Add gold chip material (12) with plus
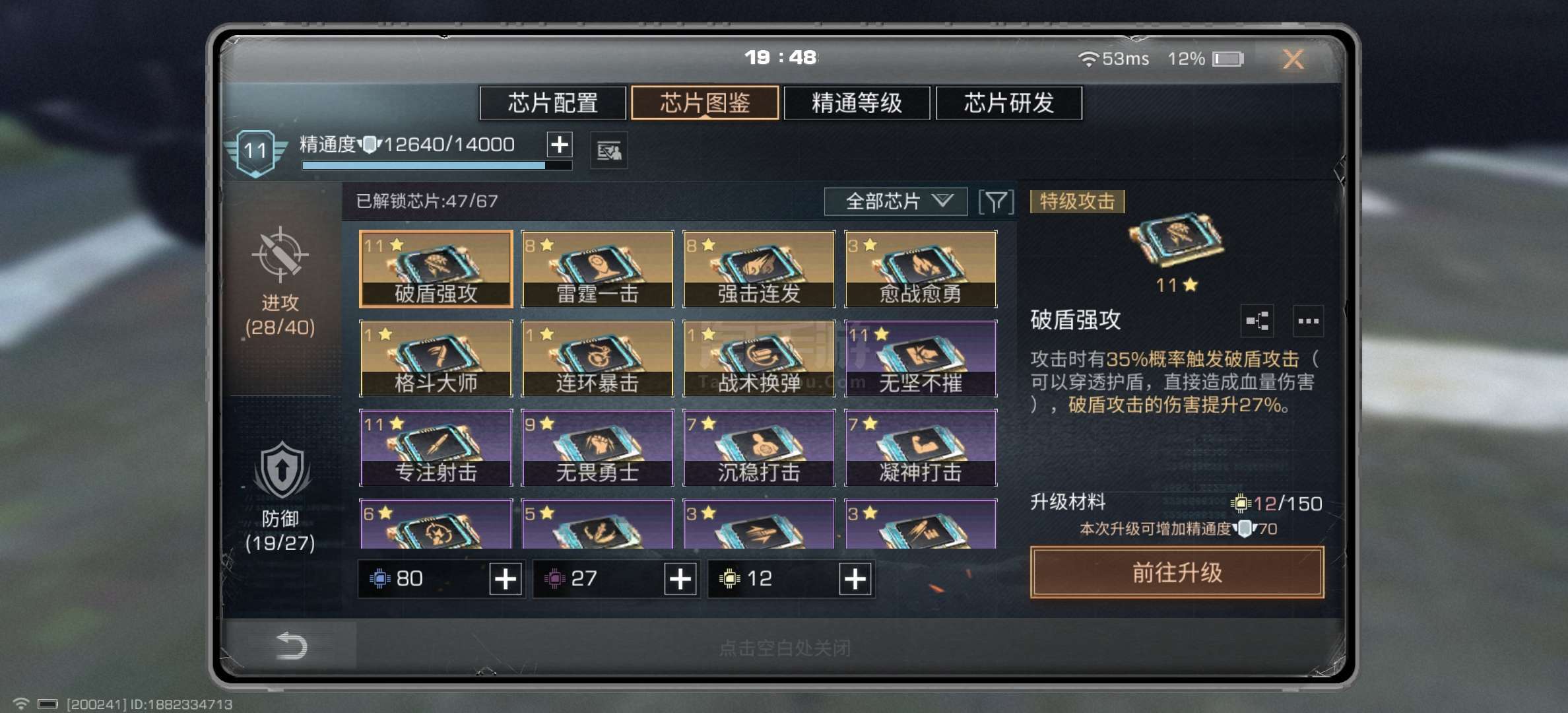The height and width of the screenshot is (713, 1568). pyautogui.click(x=855, y=579)
